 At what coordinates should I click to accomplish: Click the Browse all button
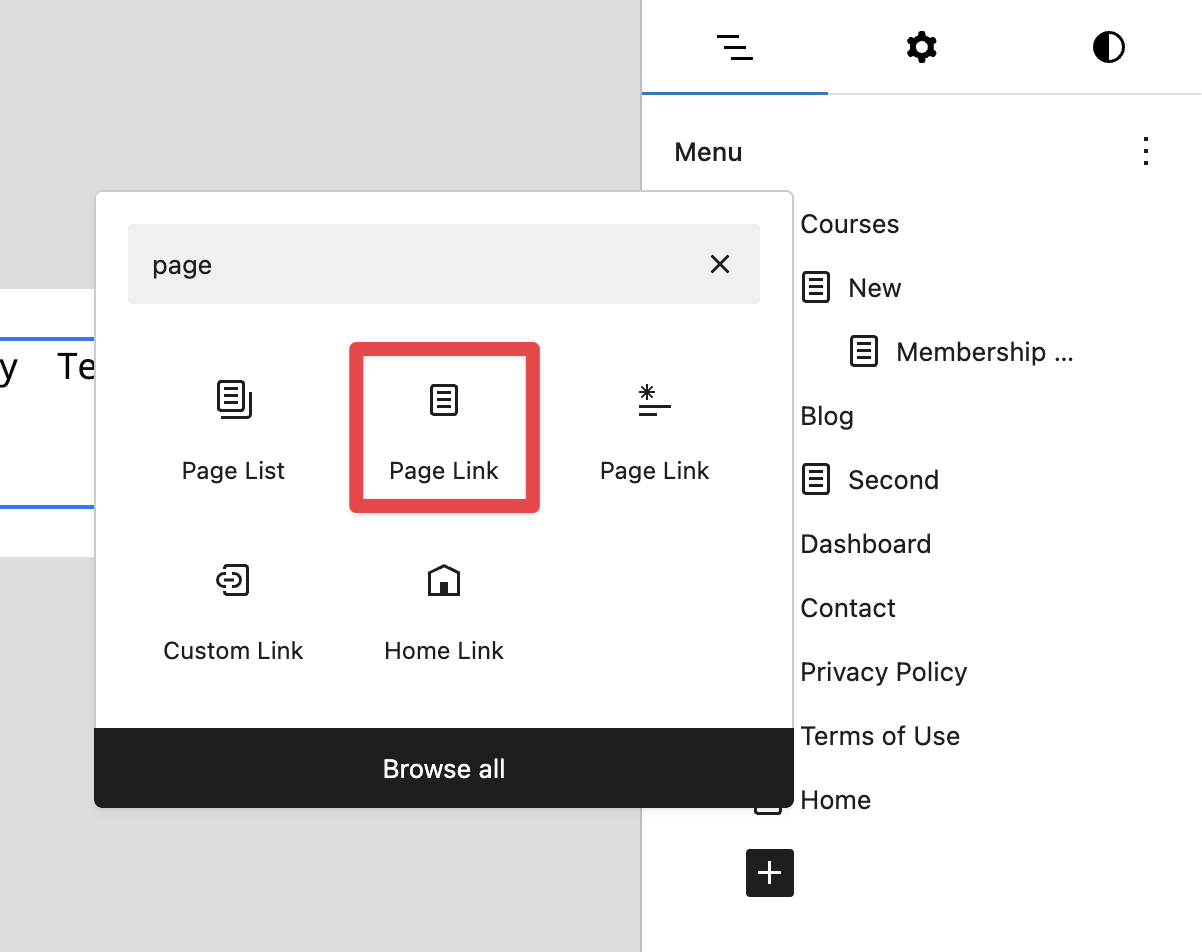(444, 769)
